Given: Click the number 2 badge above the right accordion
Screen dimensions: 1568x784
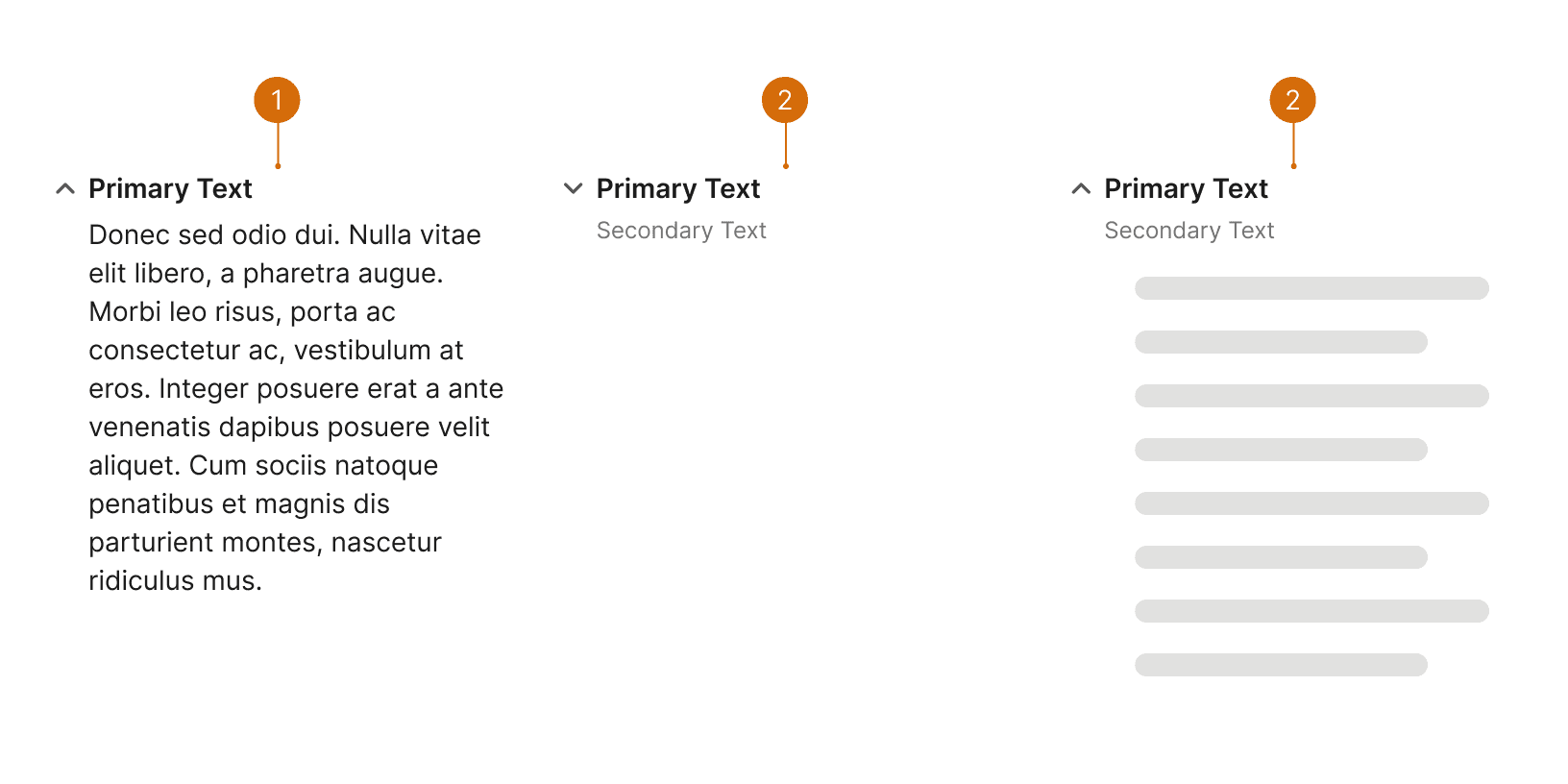Looking at the screenshot, I should click(x=1292, y=100).
